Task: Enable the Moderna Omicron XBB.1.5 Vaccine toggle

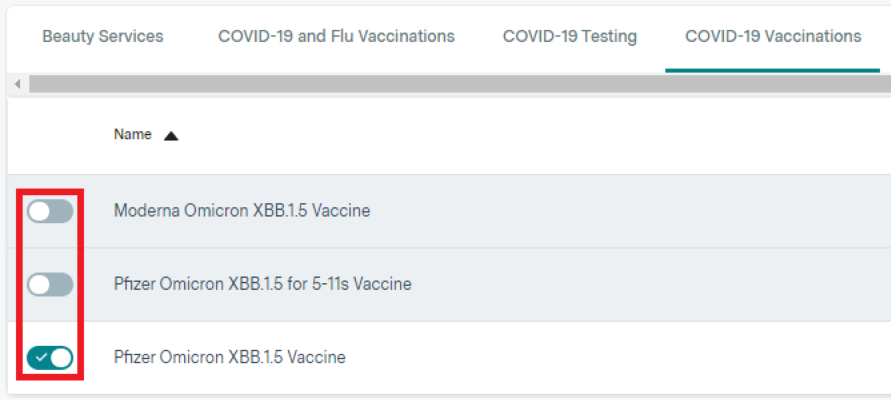Action: point(50,211)
